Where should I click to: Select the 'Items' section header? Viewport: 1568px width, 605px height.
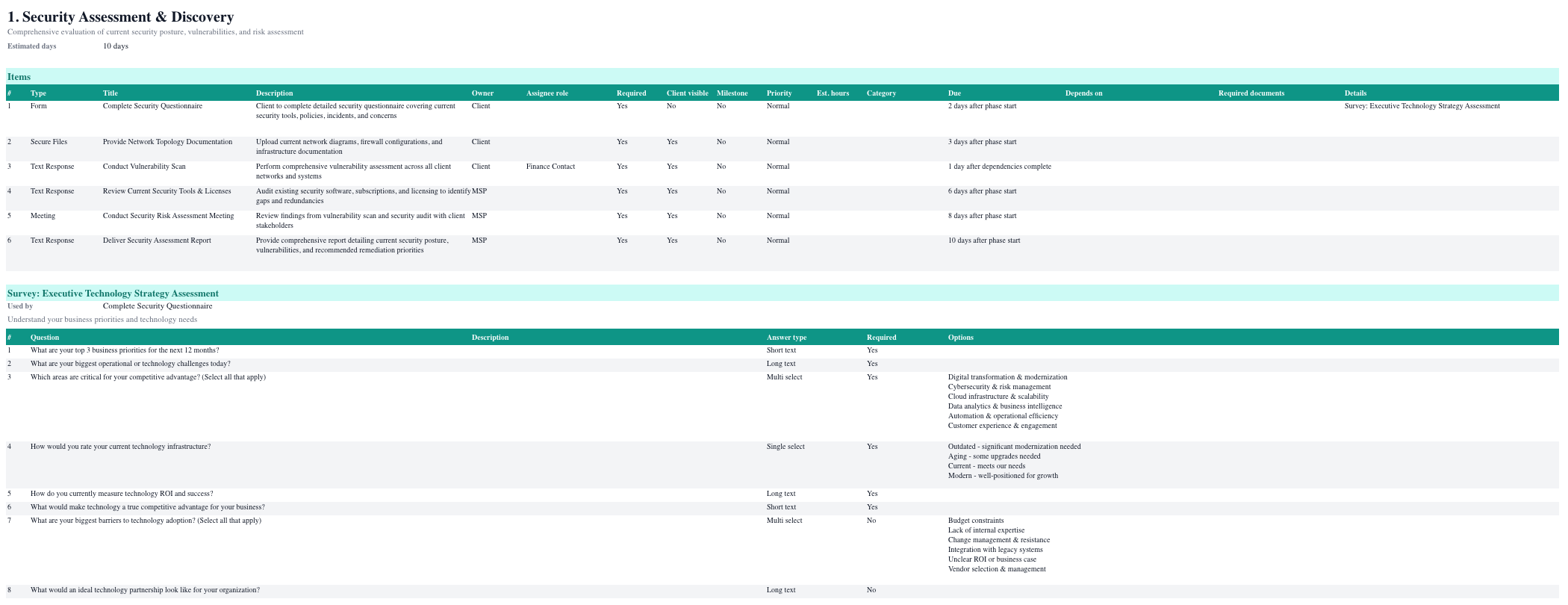[19, 77]
